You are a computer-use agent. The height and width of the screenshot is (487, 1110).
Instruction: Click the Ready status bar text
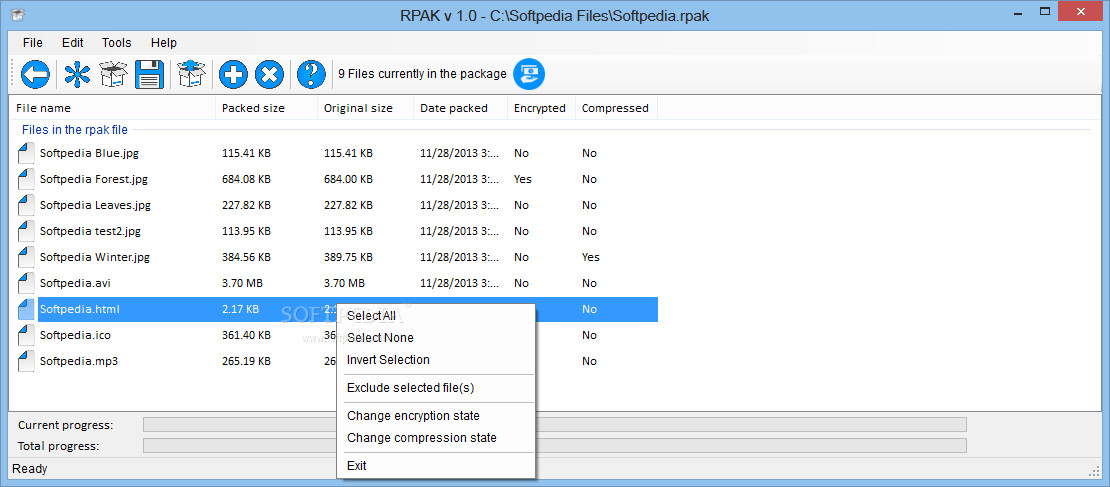point(30,469)
